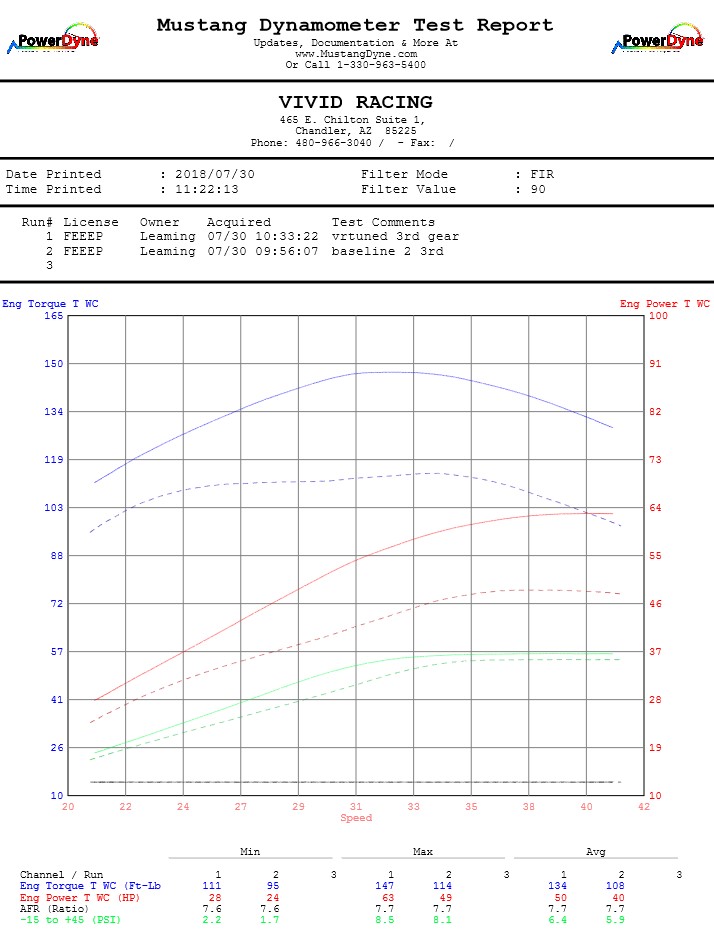Click the max torque value 147
Image resolution: width=714 pixels, height=947 pixels.
(x=384, y=886)
